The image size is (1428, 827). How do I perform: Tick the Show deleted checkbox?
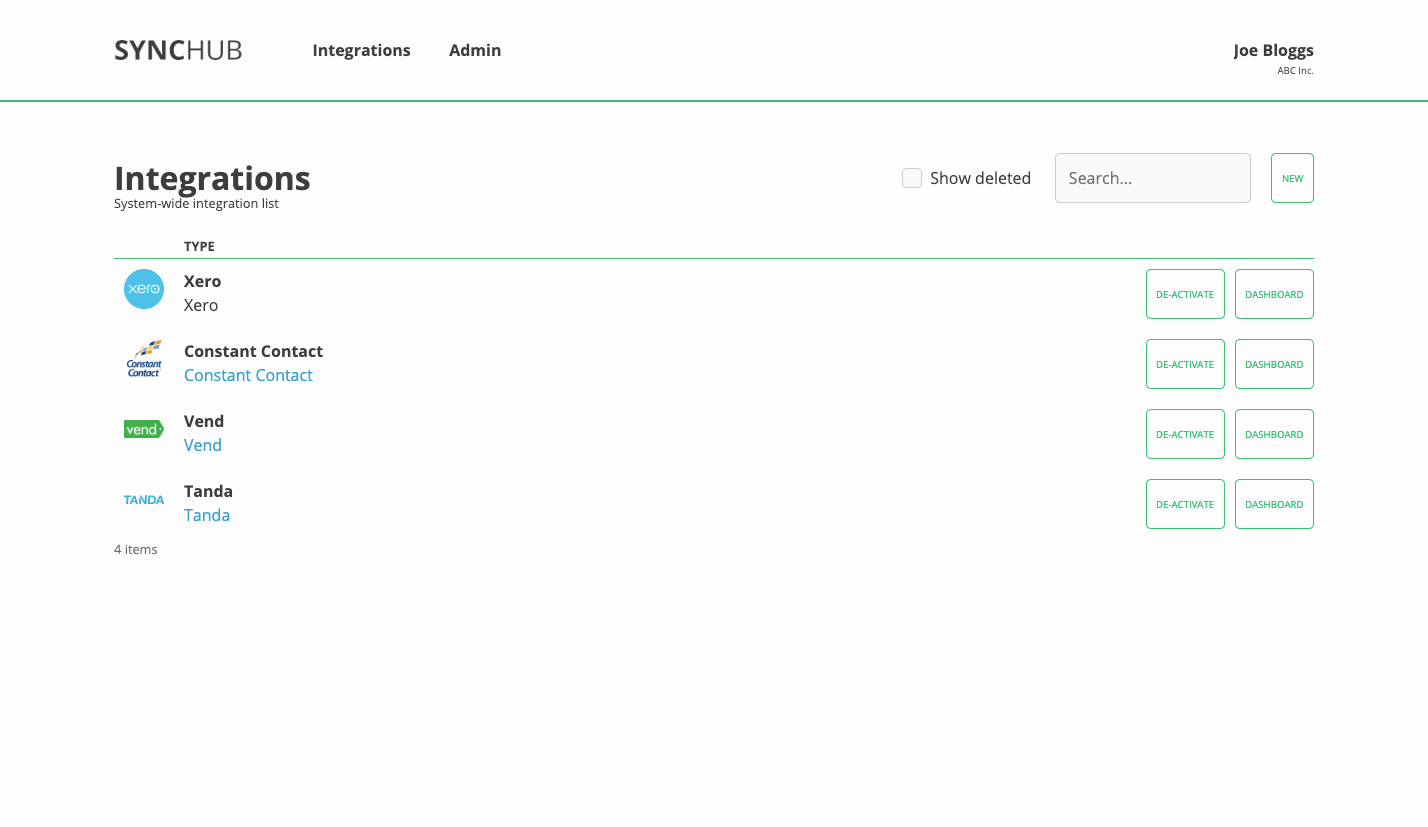[x=912, y=178]
